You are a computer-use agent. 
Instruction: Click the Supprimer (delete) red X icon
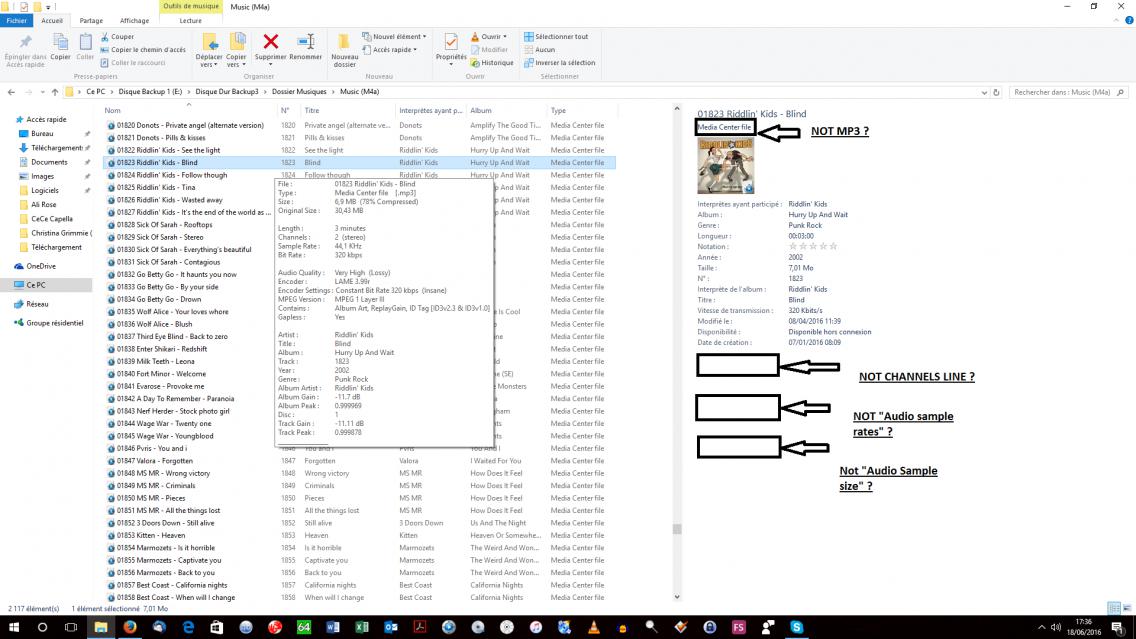(x=270, y=43)
